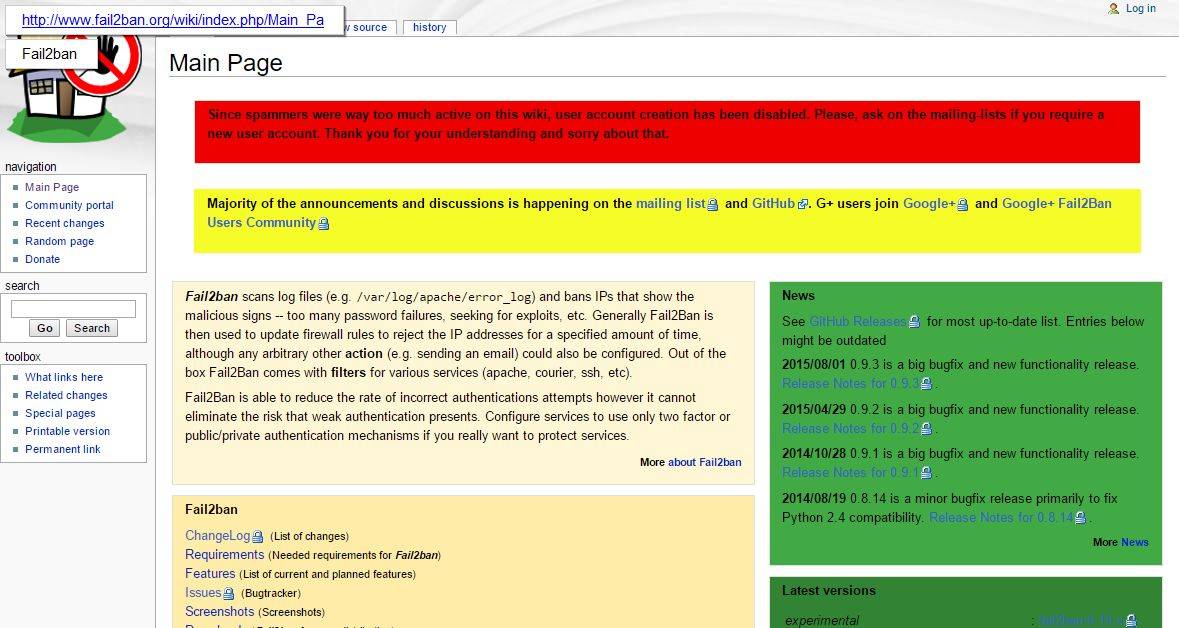The height and width of the screenshot is (628, 1179).
Task: Open the GitHub Releases link
Action: click(858, 322)
